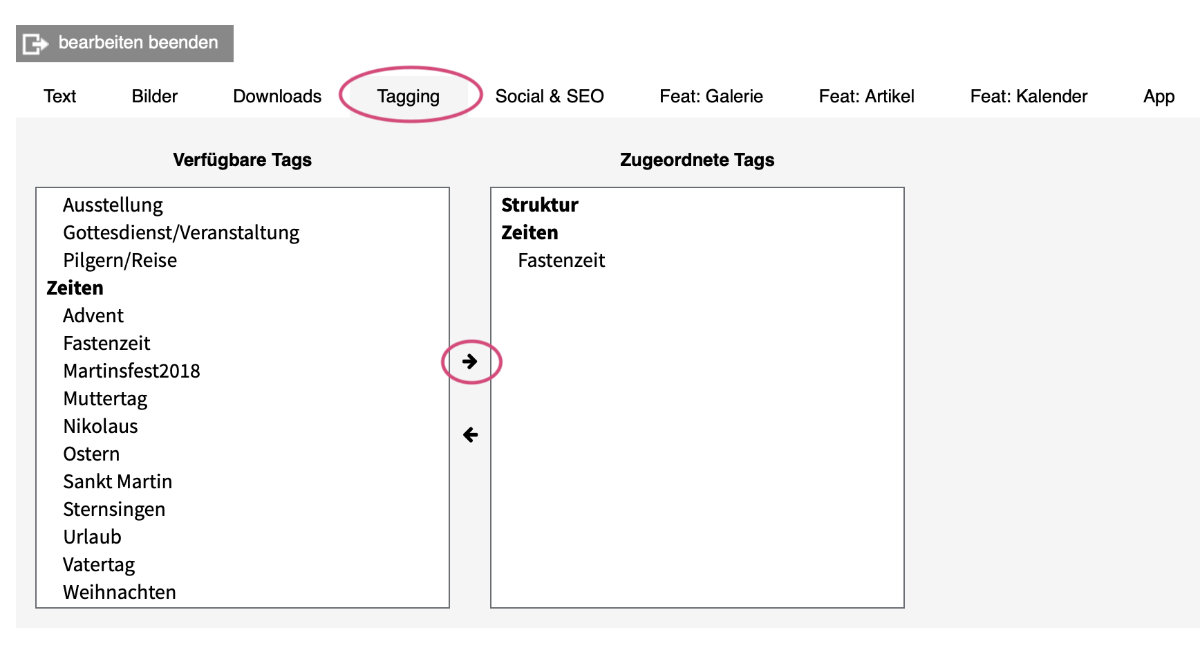Screen dimensions: 1200x657
Task: Click the exit icon beside bearbeiten beenden
Action: coord(36,44)
